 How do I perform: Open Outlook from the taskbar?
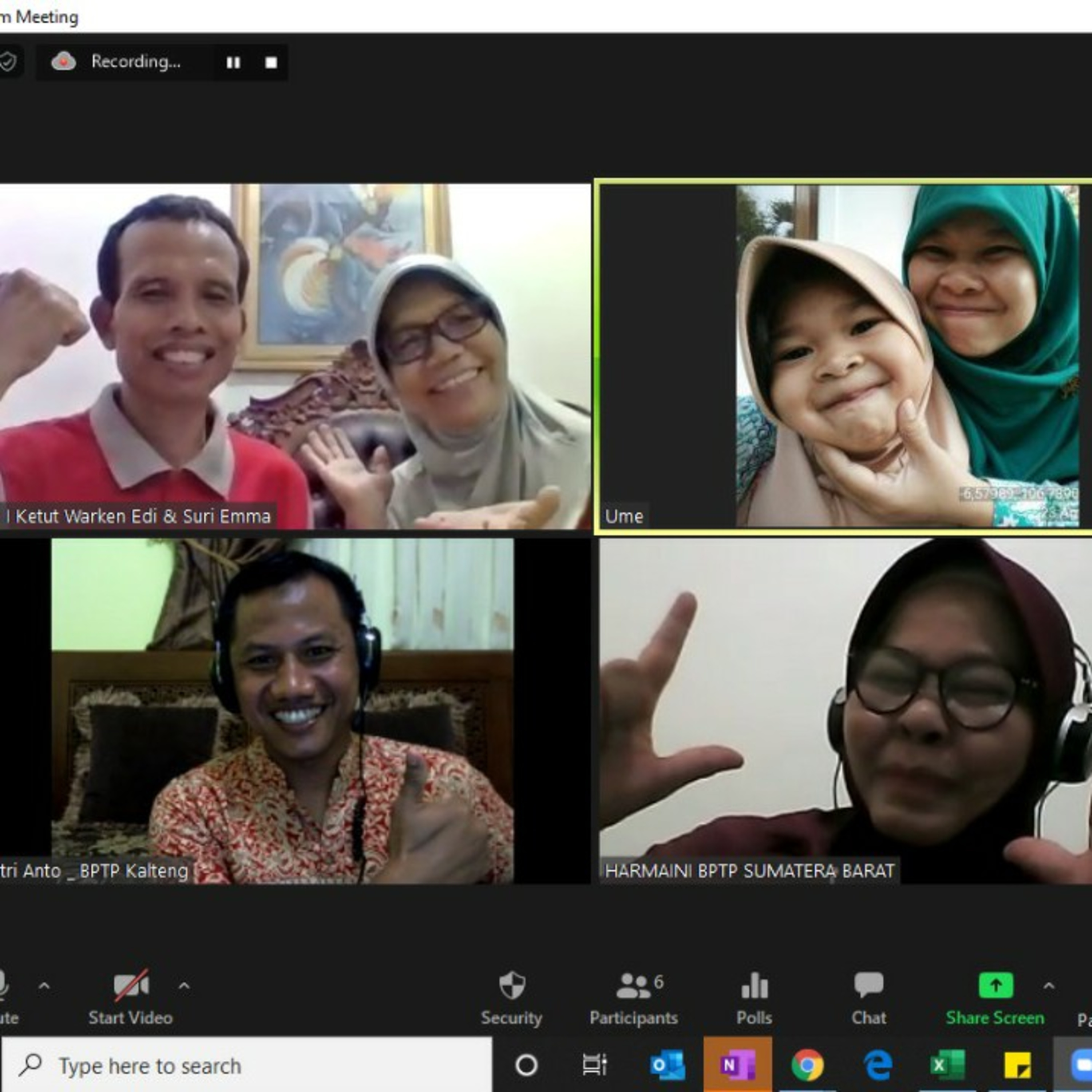click(668, 1065)
